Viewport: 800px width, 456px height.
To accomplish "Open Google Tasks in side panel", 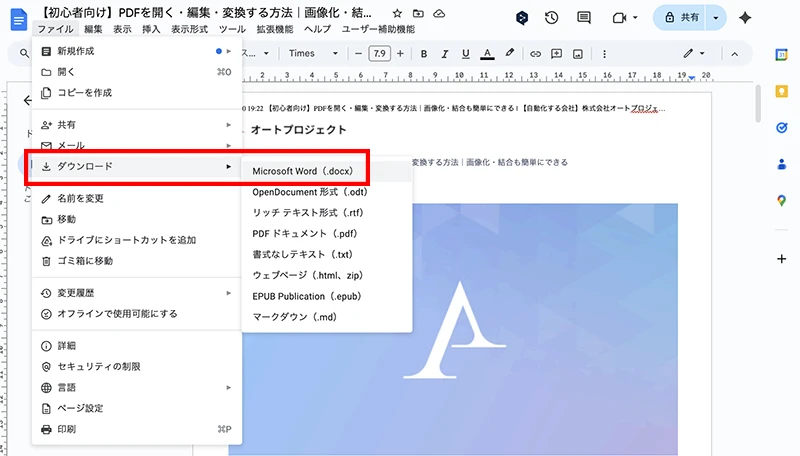I will coord(782,128).
